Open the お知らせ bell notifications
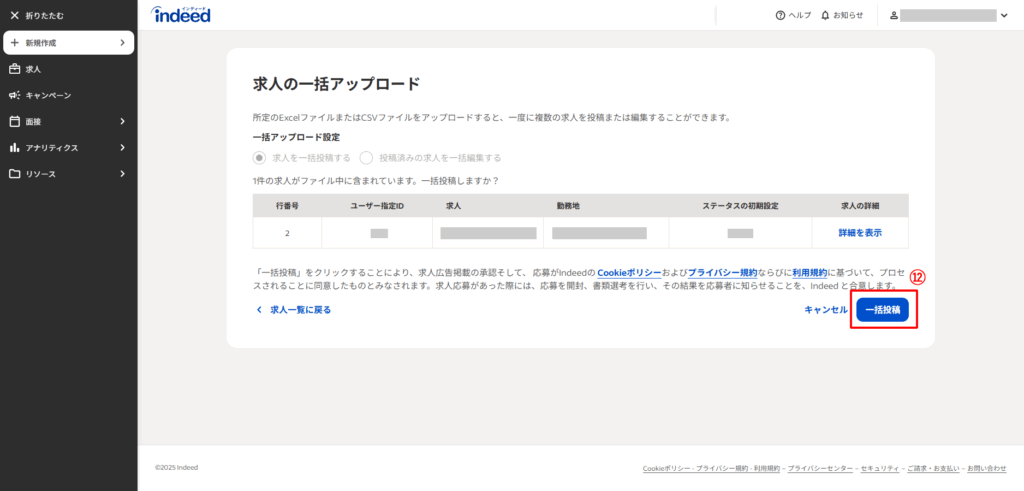The height and width of the screenshot is (491, 1024). click(825, 16)
